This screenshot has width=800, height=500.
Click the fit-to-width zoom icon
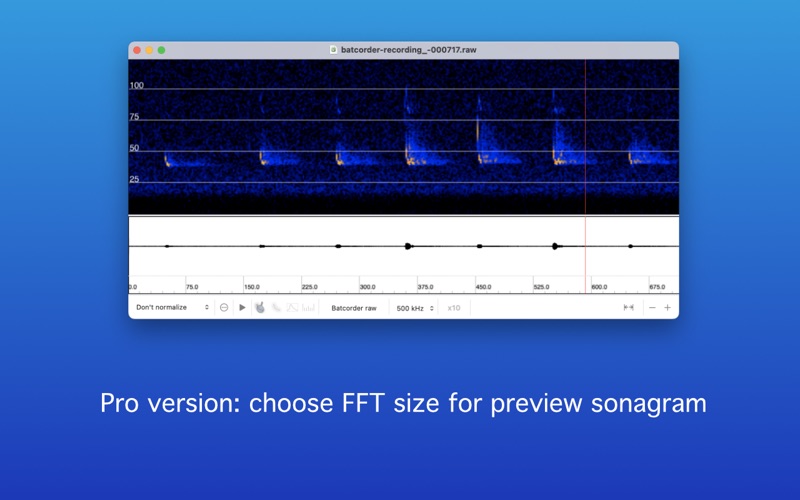(629, 307)
